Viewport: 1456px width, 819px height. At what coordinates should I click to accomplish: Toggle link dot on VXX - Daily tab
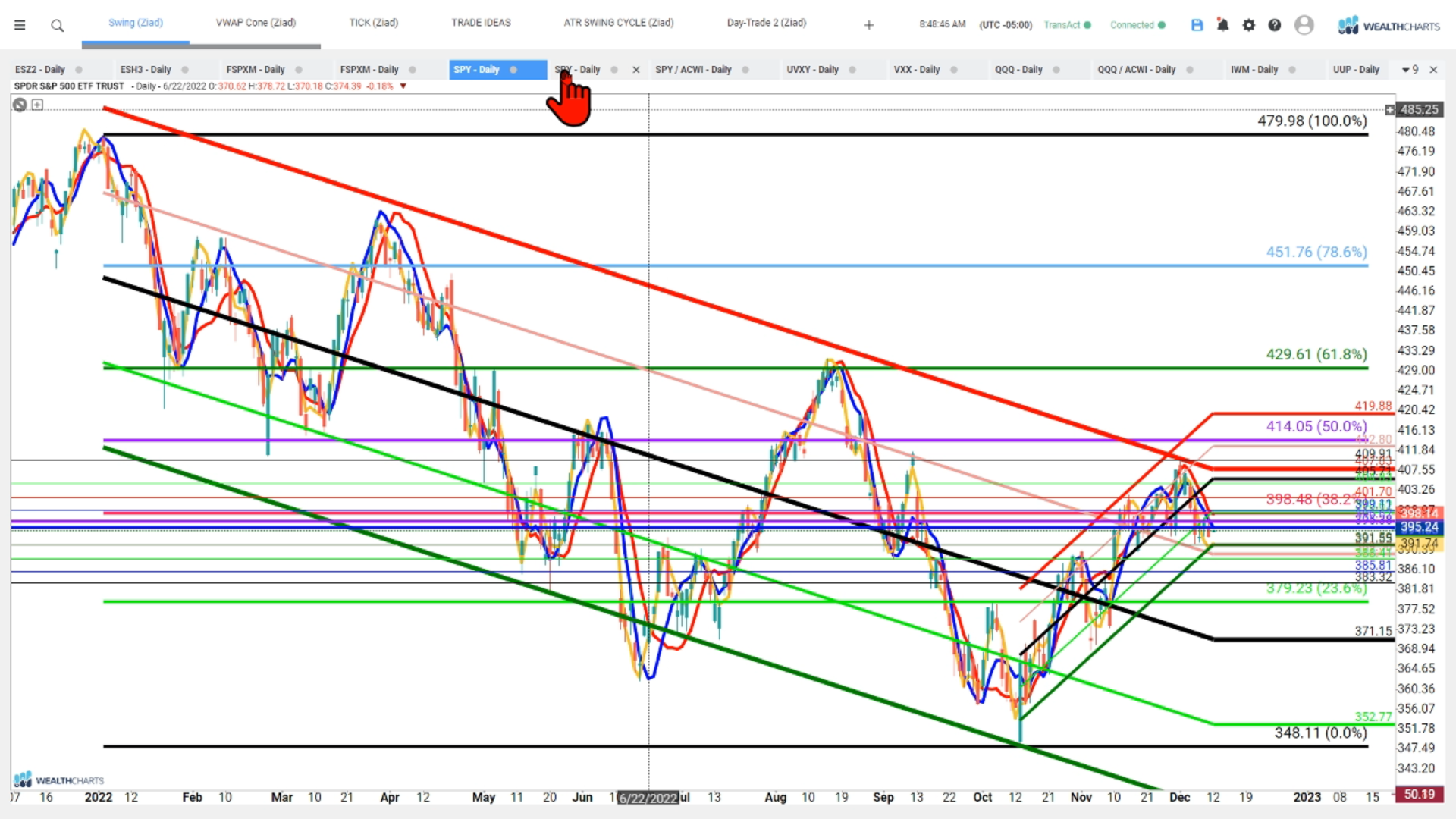coord(954,70)
